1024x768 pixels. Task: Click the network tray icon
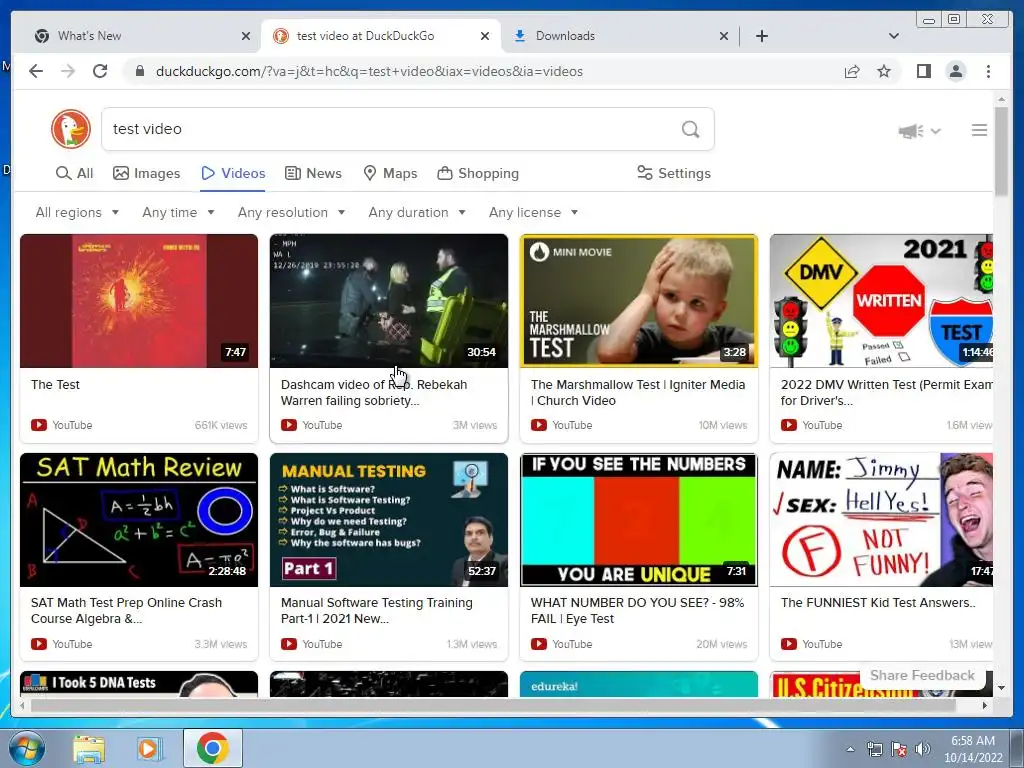874,749
